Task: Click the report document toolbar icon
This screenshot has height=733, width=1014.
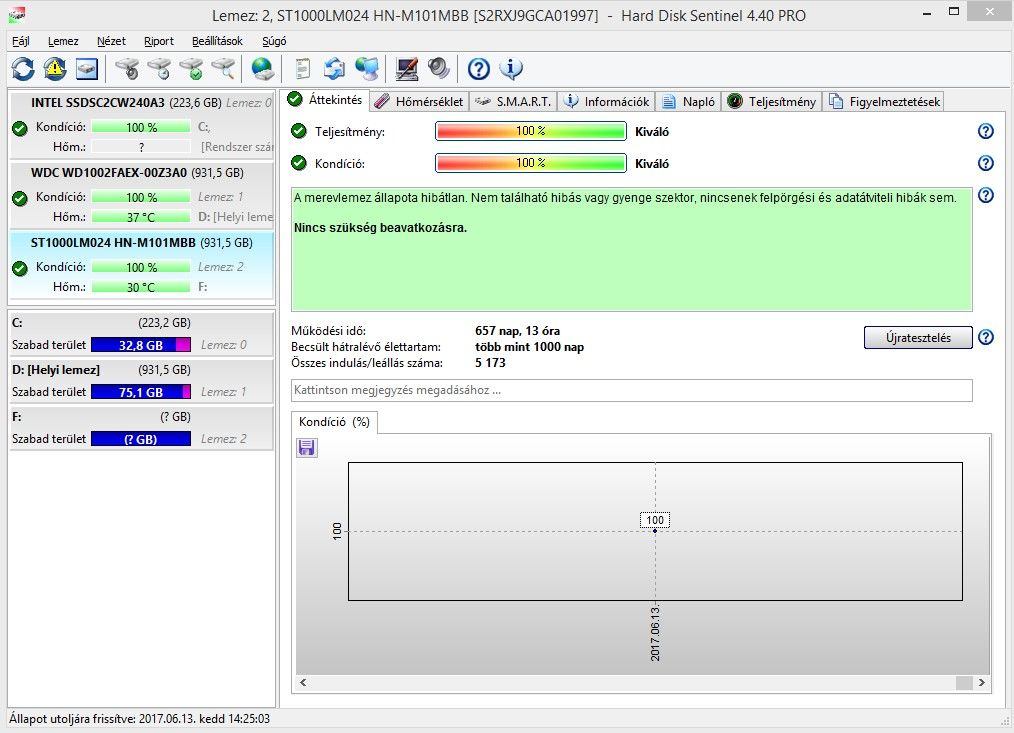Action: tap(302, 69)
